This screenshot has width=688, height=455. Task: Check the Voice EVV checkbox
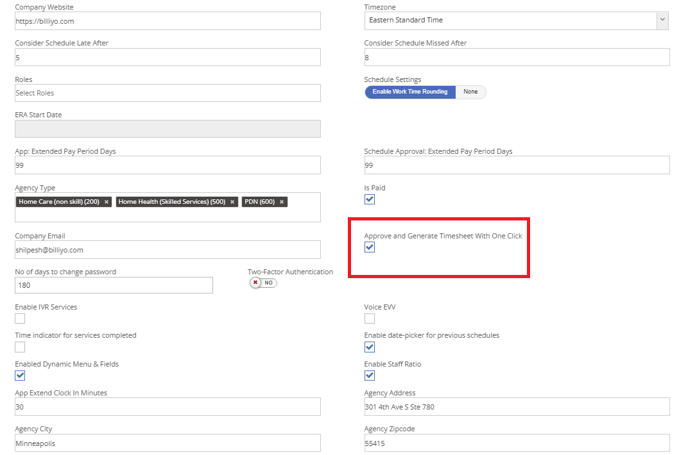pos(369,318)
